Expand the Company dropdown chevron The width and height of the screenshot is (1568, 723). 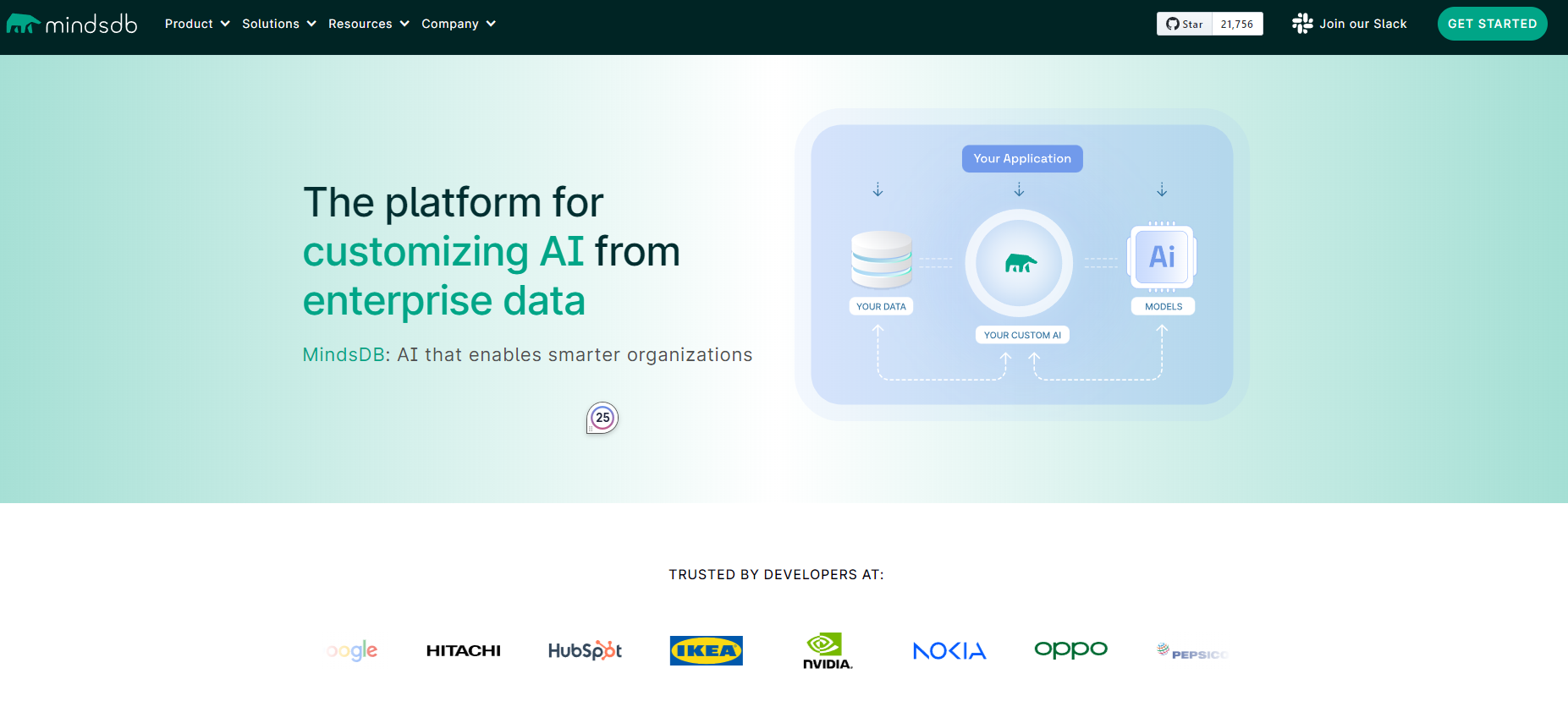(x=491, y=24)
